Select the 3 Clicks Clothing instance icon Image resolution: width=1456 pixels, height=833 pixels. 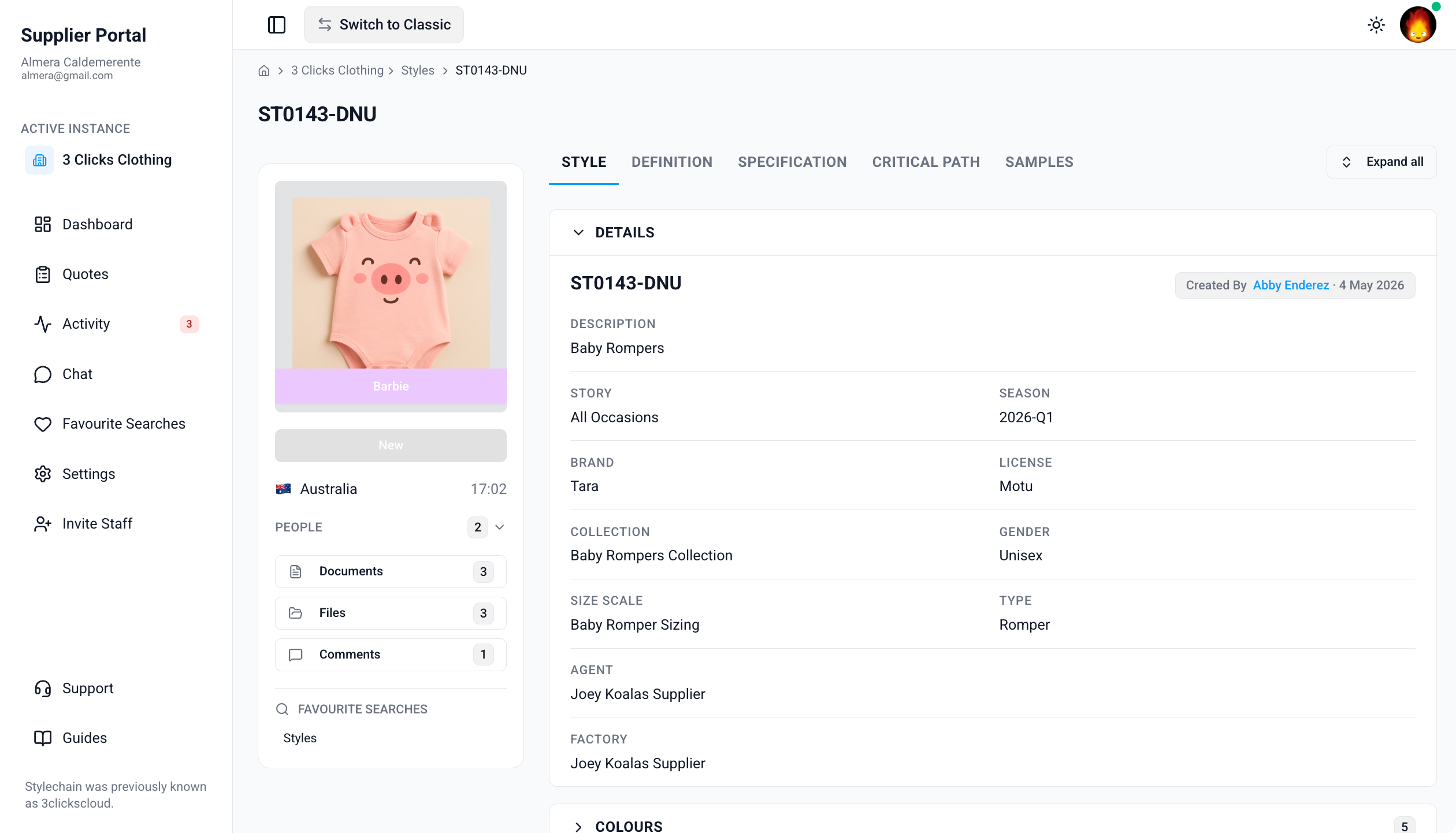pyautogui.click(x=39, y=160)
